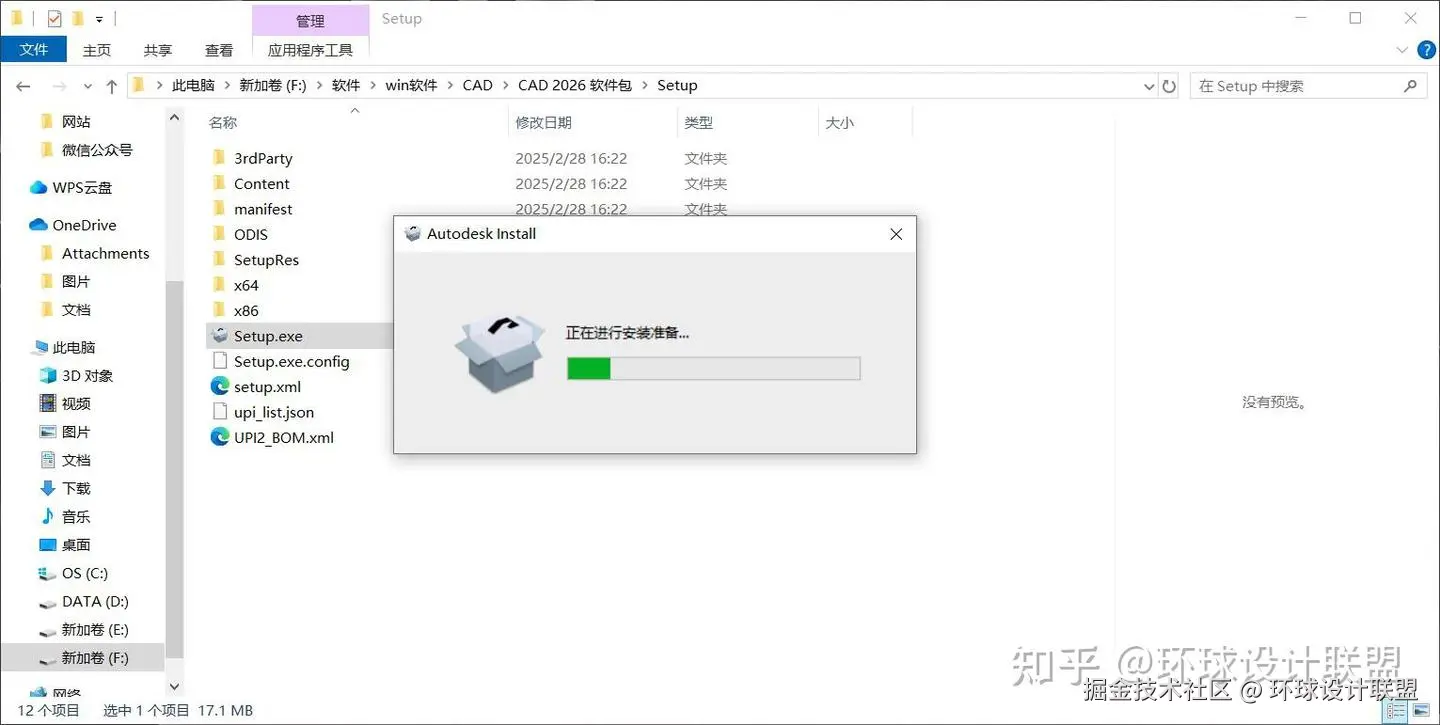Screen dimensions: 1440x725
Task: Open Windows help question mark icon
Action: pyautogui.click(x=1425, y=50)
